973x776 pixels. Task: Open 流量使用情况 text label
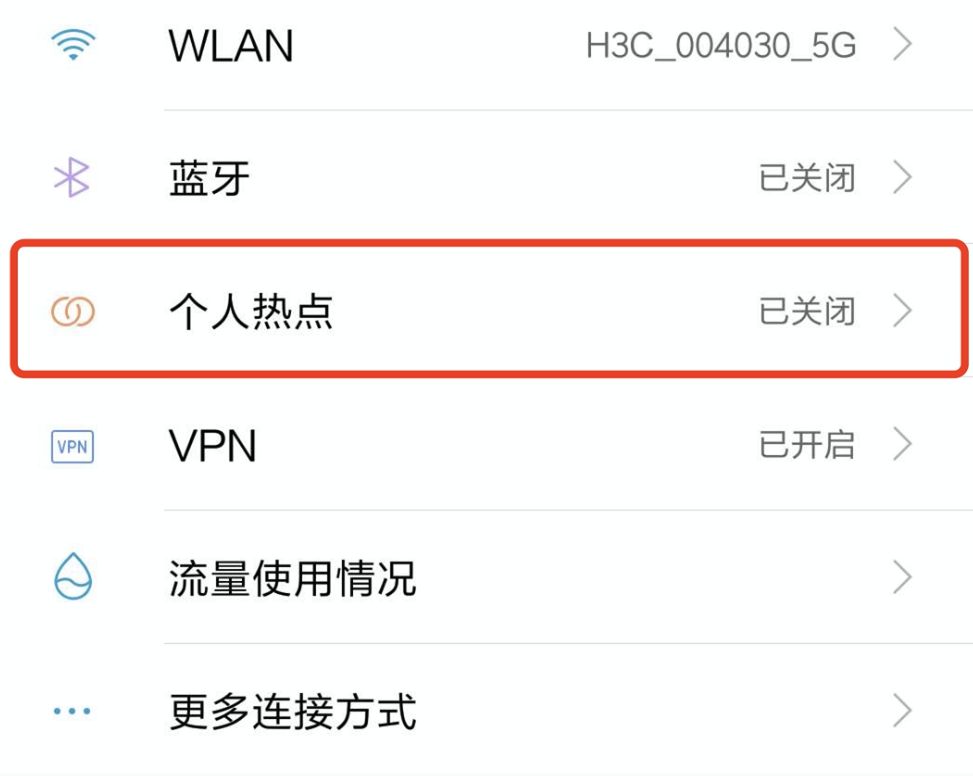click(x=292, y=578)
